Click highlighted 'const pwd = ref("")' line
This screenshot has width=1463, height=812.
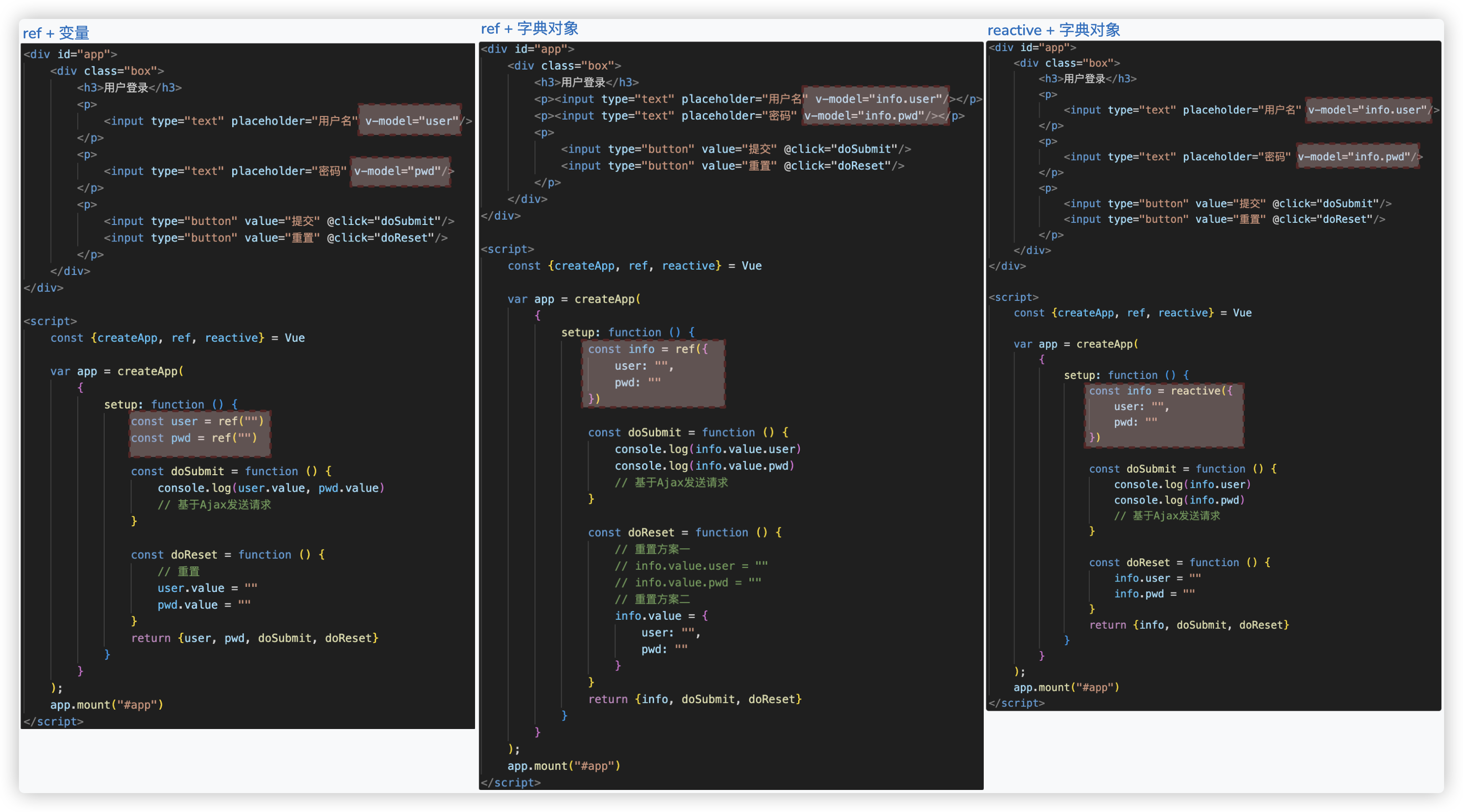[x=194, y=438]
